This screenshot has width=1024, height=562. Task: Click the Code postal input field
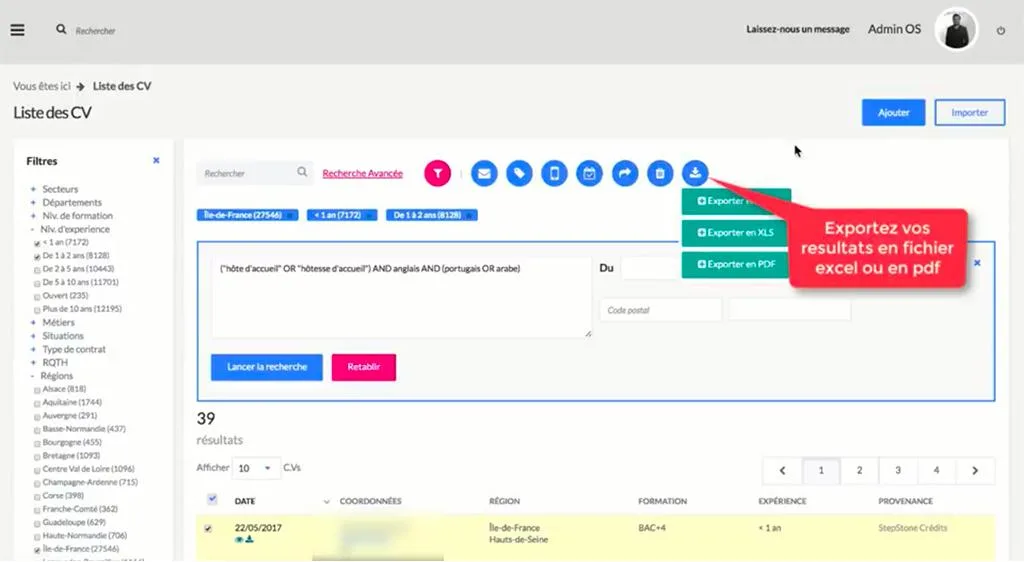click(x=660, y=310)
